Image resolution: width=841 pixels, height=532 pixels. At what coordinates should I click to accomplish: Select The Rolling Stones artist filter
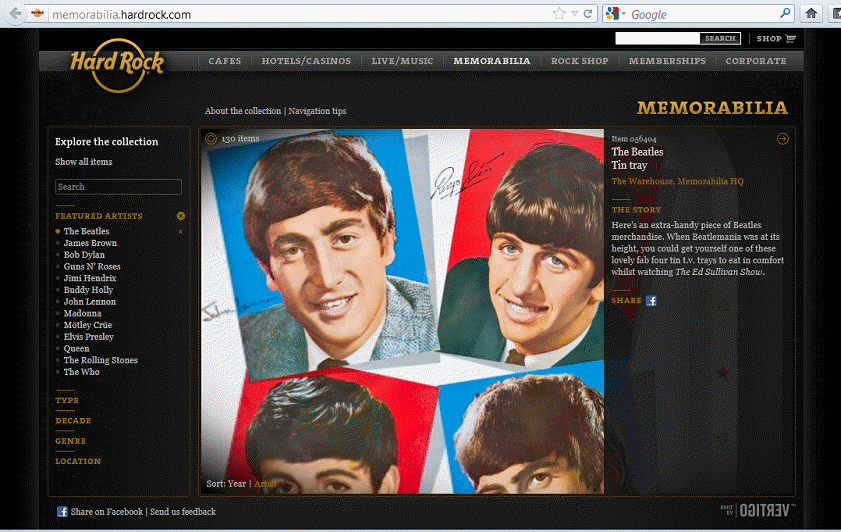100,360
